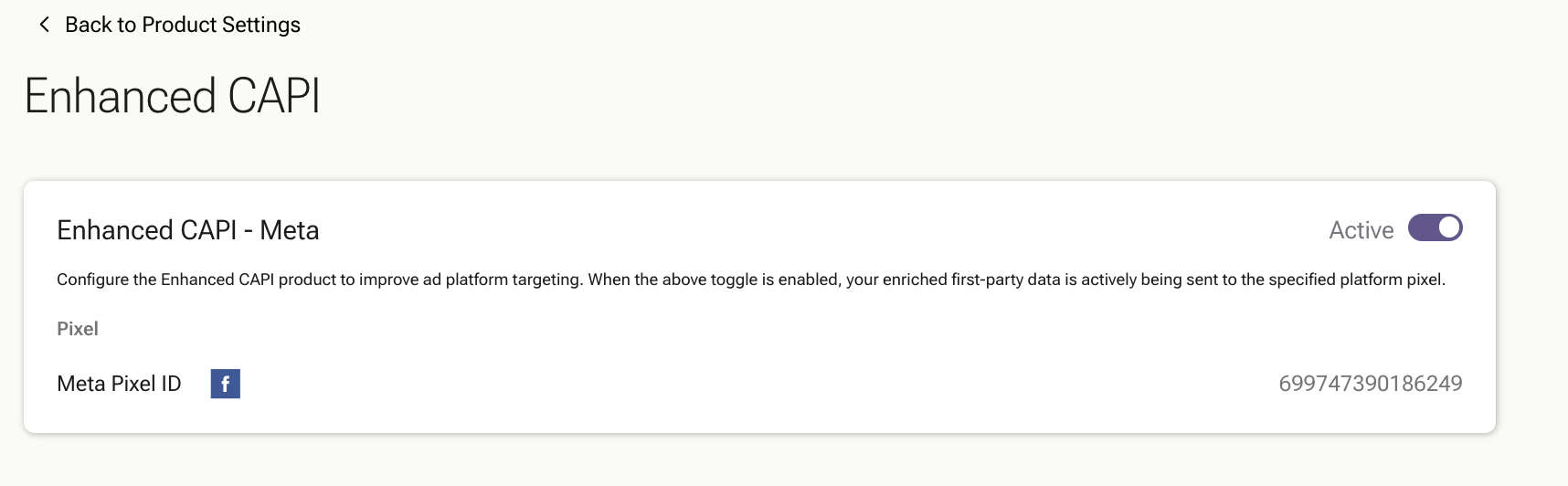Click the back chevron arrow icon
Viewport: 1568px width, 486px height.
pyautogui.click(x=44, y=25)
